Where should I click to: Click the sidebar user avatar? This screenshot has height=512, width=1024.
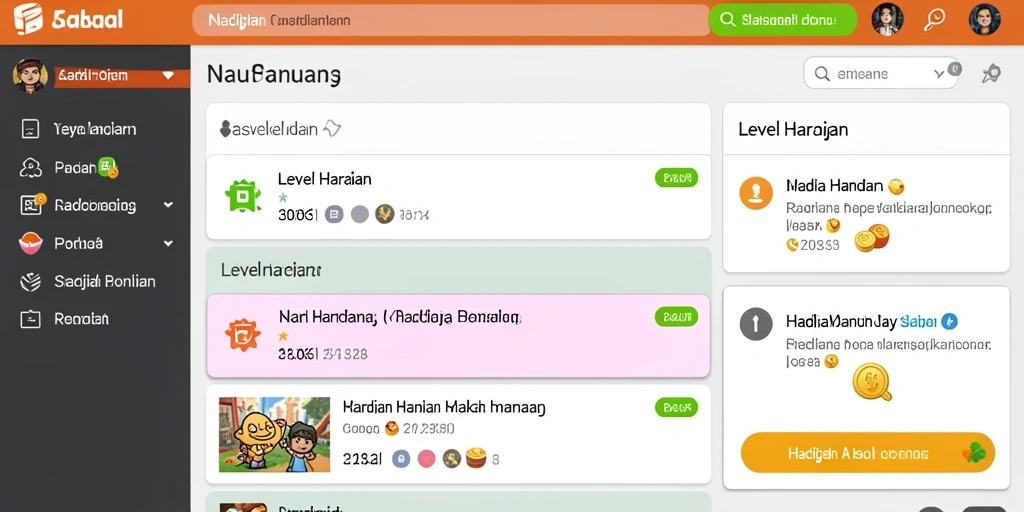point(30,76)
